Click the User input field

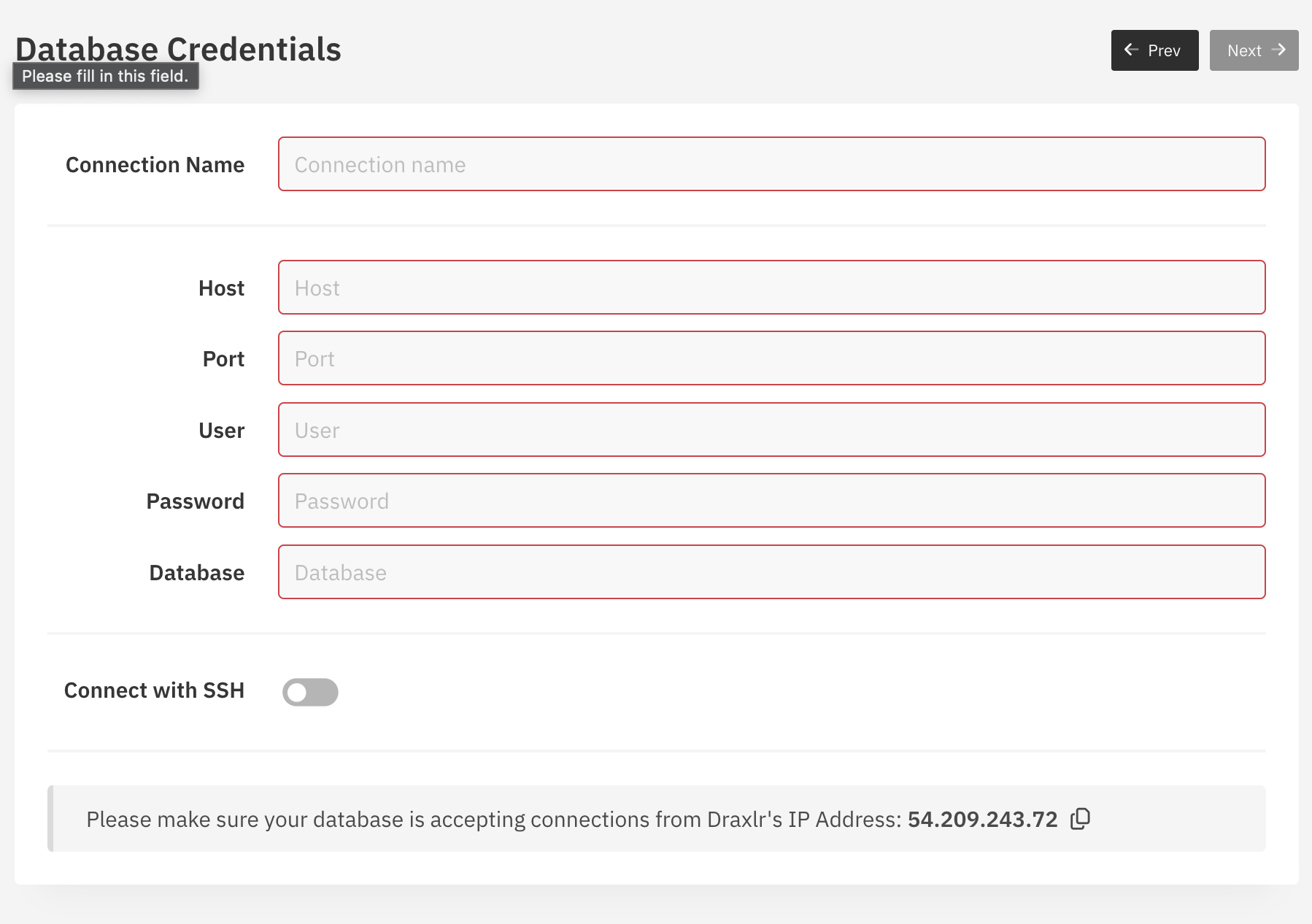tap(771, 430)
